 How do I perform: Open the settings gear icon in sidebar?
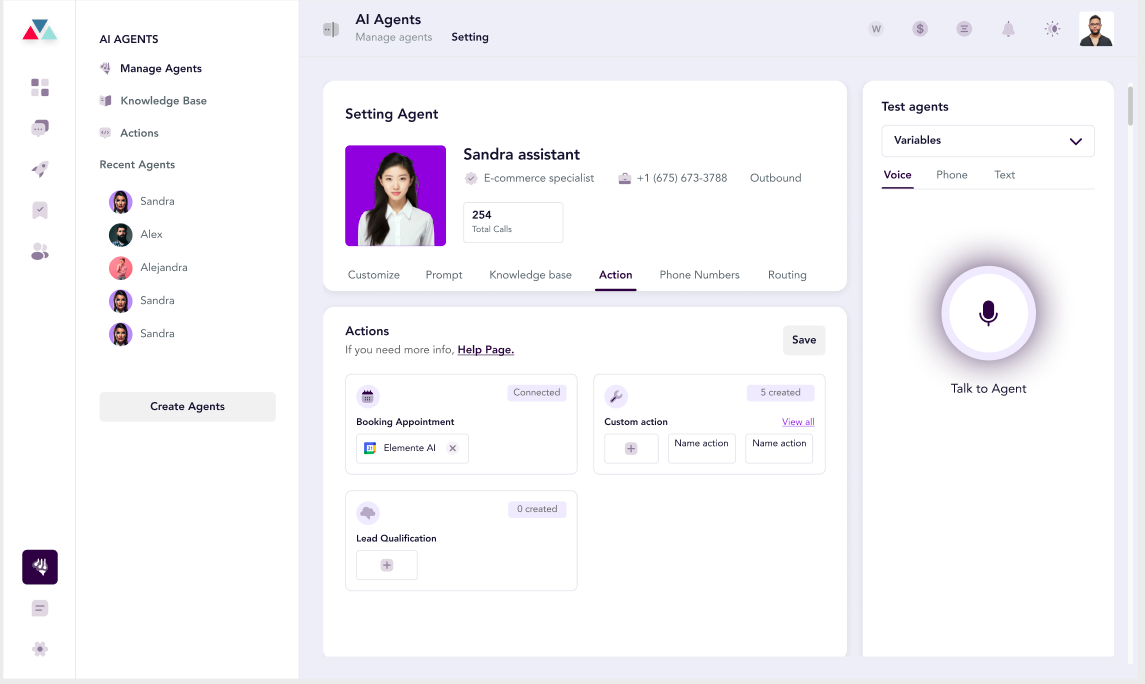39,649
